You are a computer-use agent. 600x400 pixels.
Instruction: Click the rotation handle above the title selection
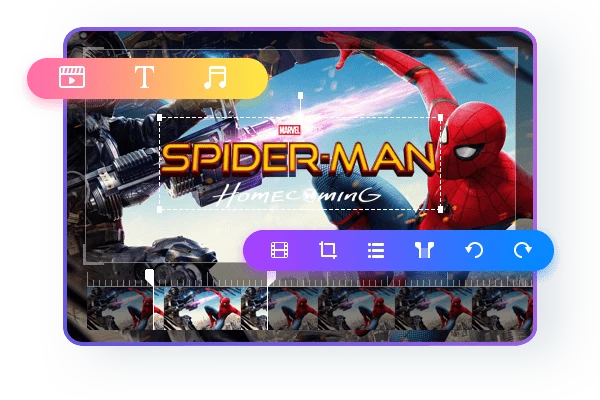pyautogui.click(x=301, y=95)
